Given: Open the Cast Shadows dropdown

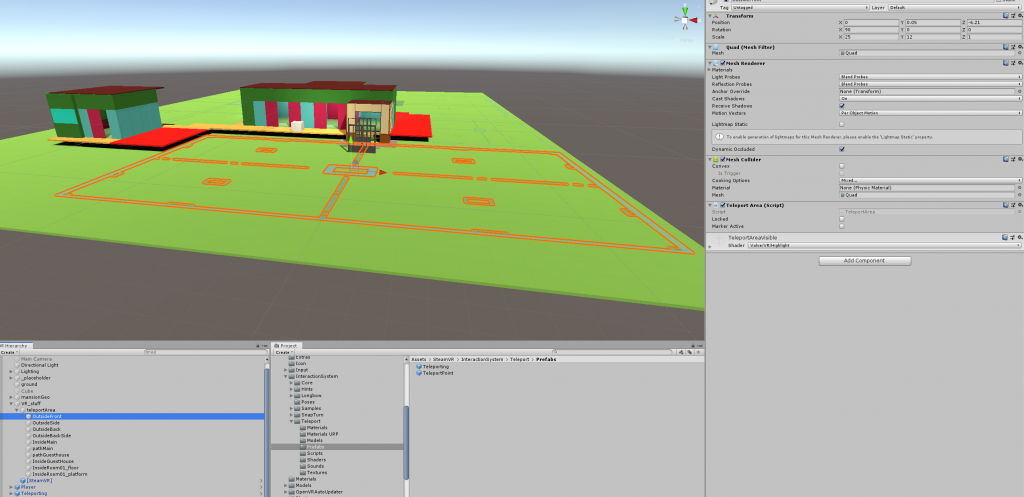Looking at the screenshot, I should click(929, 98).
